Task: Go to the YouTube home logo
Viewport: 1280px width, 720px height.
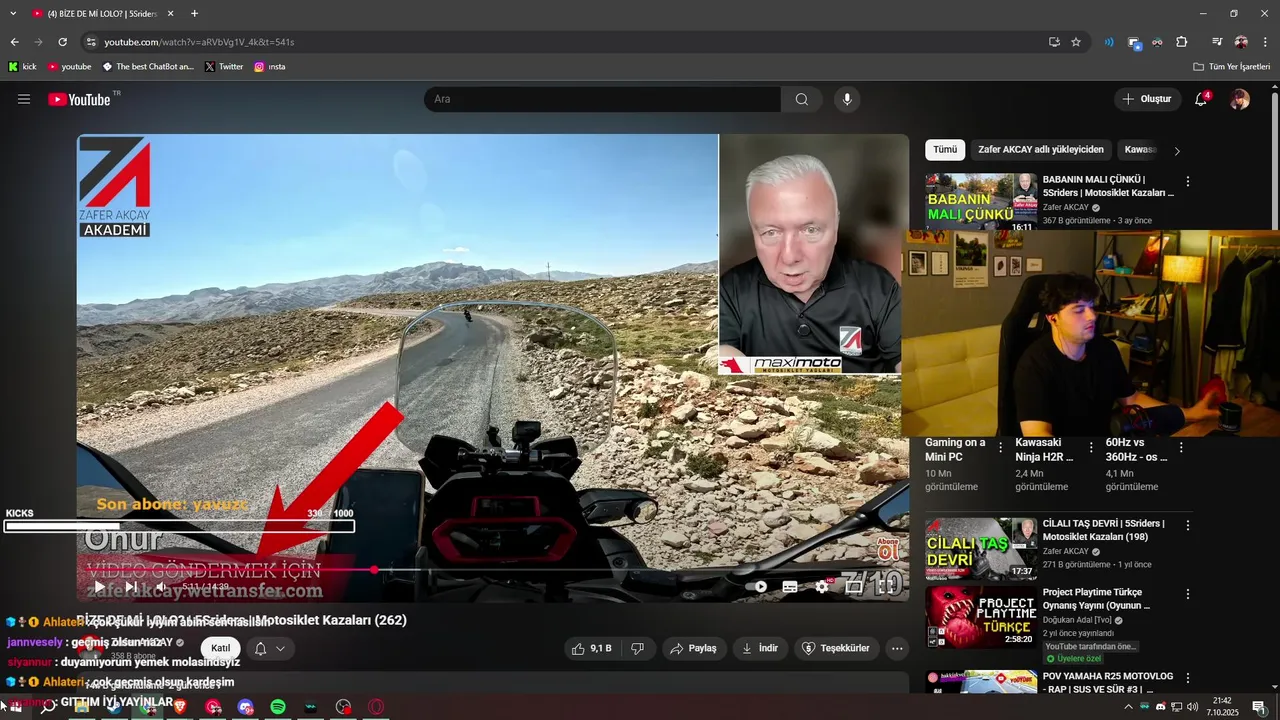Action: click(x=79, y=99)
